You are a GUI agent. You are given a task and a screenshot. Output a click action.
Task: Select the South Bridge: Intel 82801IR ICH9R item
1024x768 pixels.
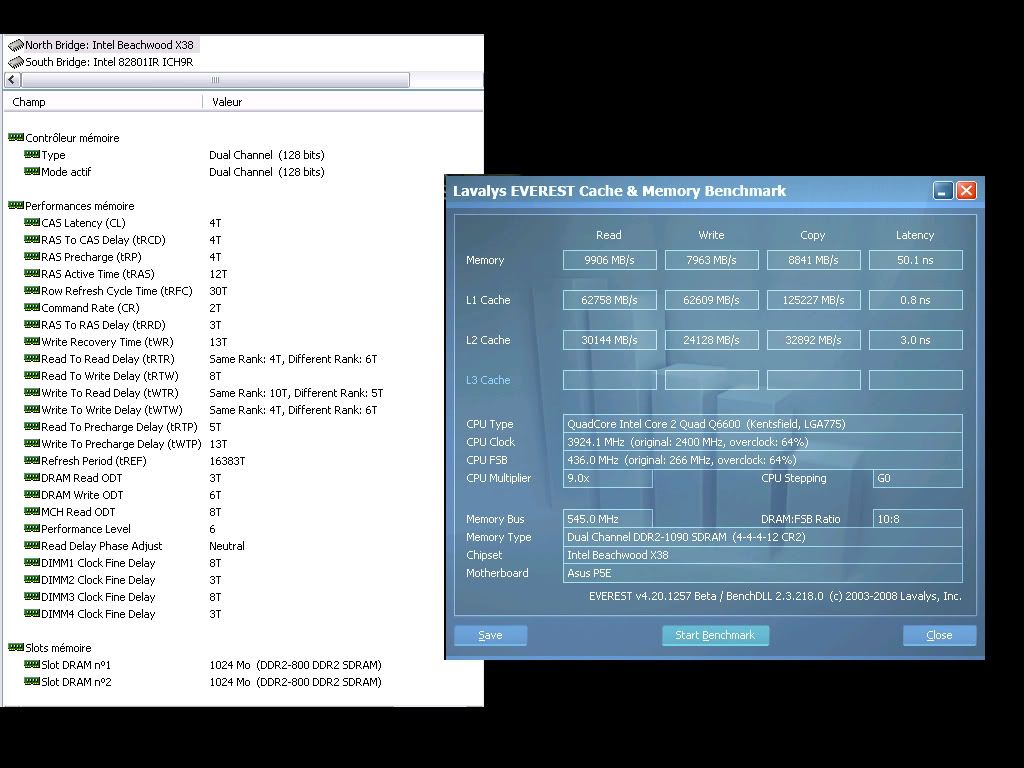click(109, 62)
